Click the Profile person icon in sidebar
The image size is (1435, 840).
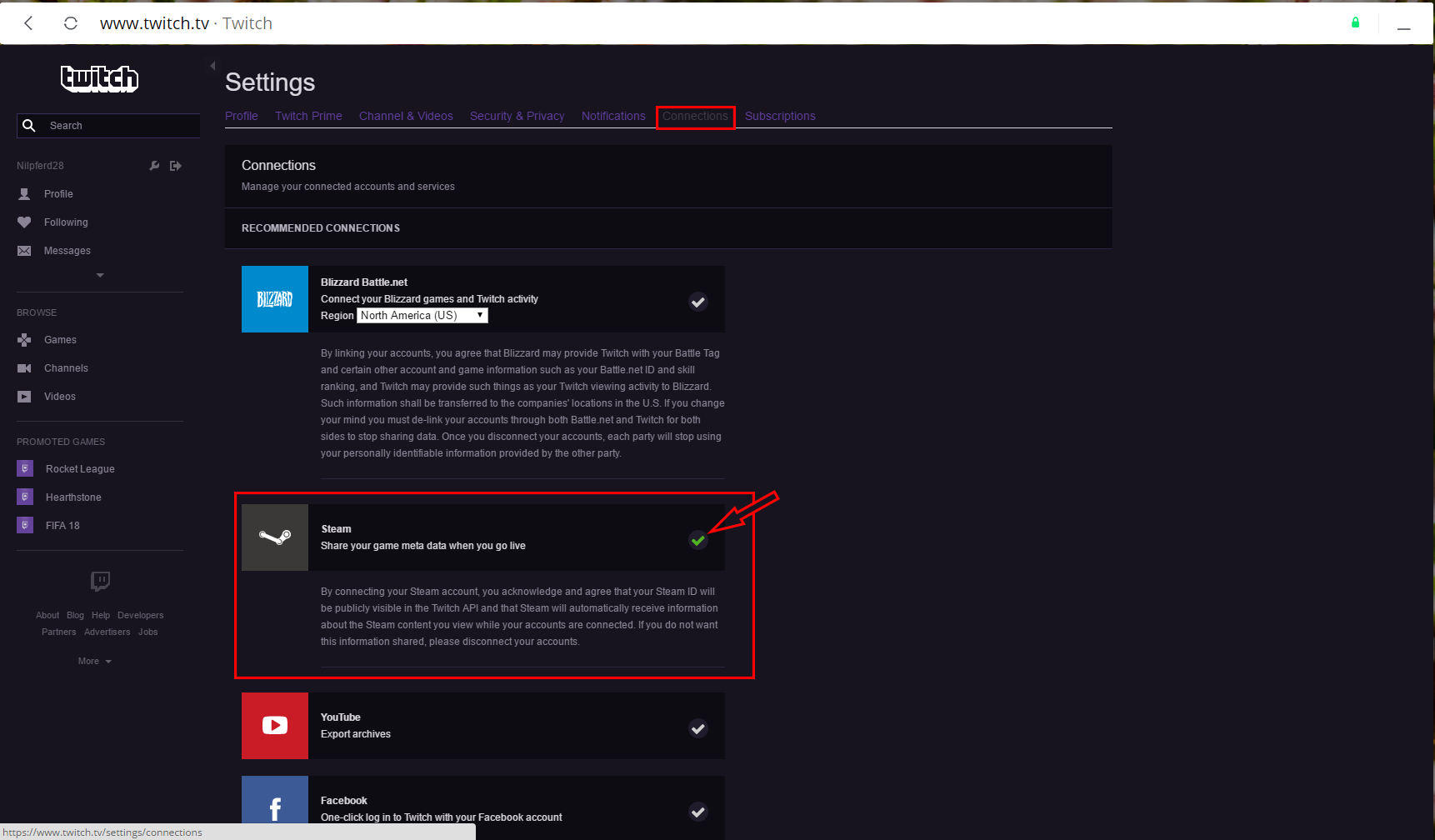(x=24, y=194)
